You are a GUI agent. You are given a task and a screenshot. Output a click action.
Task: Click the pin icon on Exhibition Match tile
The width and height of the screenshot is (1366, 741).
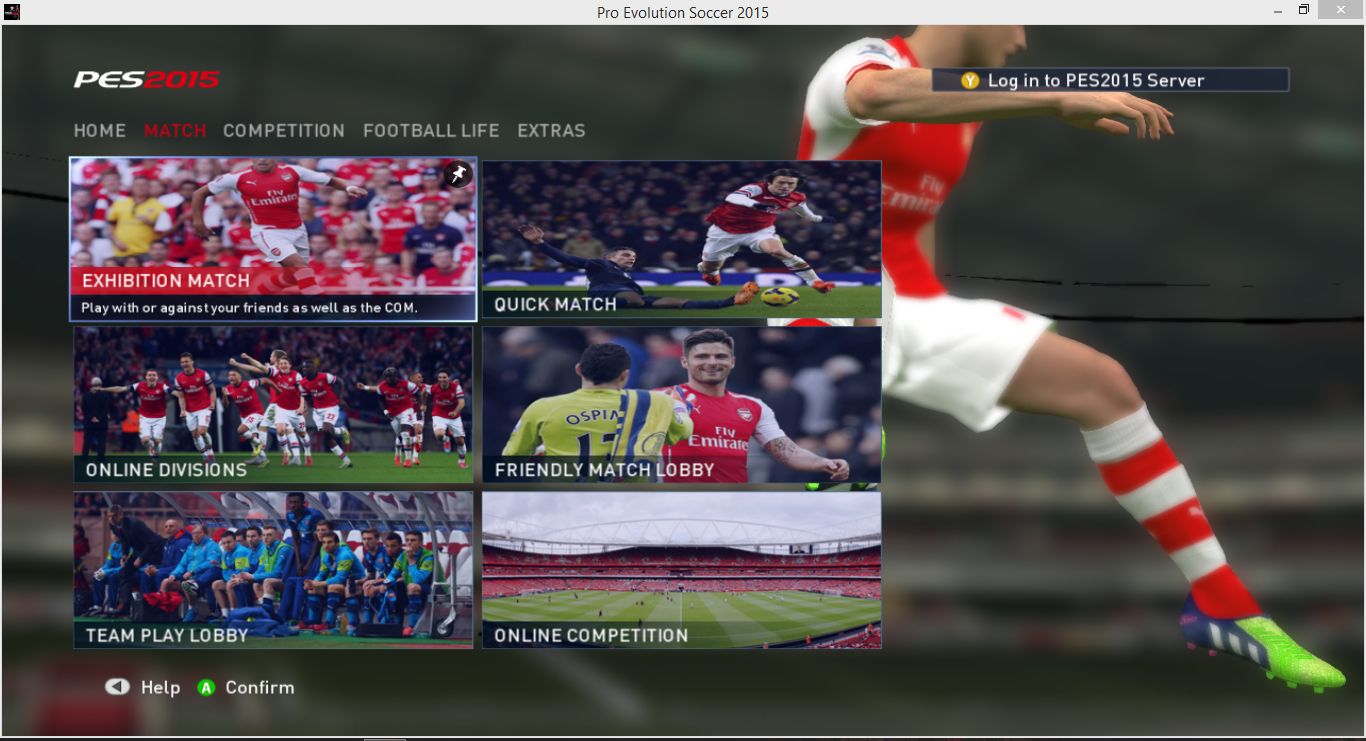(x=457, y=175)
